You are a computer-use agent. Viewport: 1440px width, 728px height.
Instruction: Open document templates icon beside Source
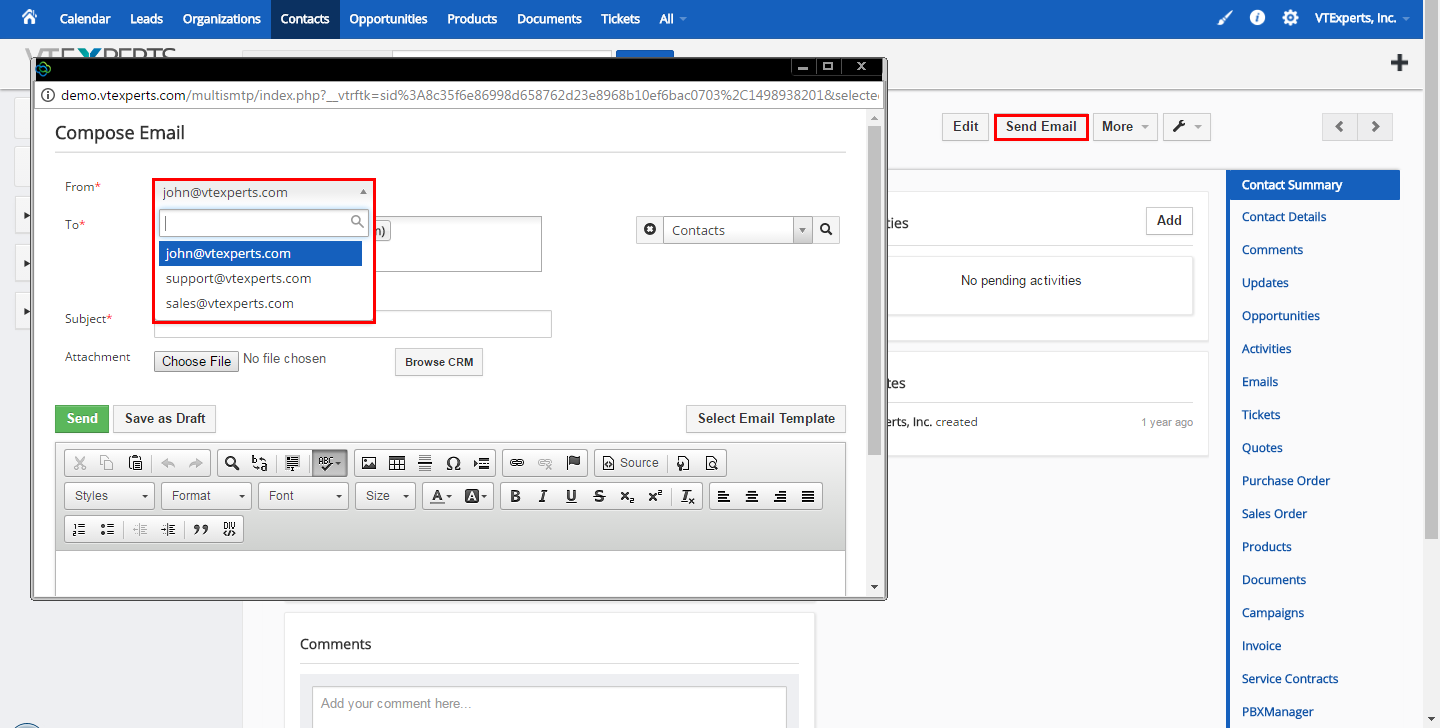(683, 463)
